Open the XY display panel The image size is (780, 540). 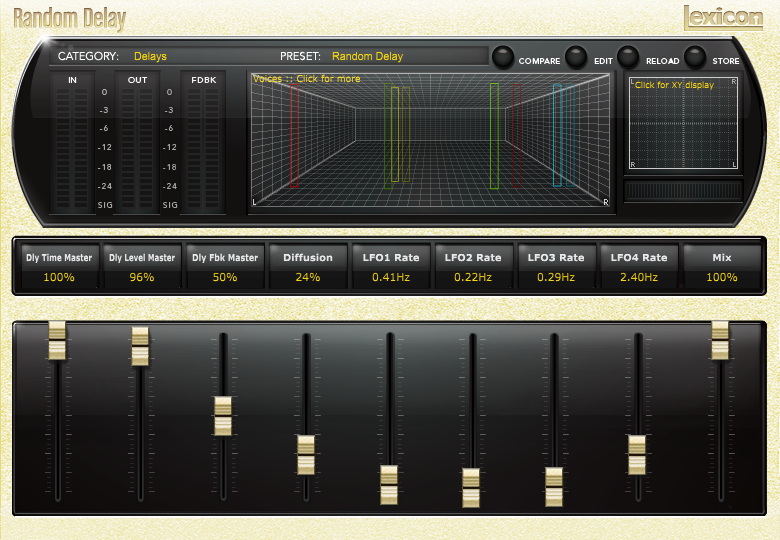683,123
